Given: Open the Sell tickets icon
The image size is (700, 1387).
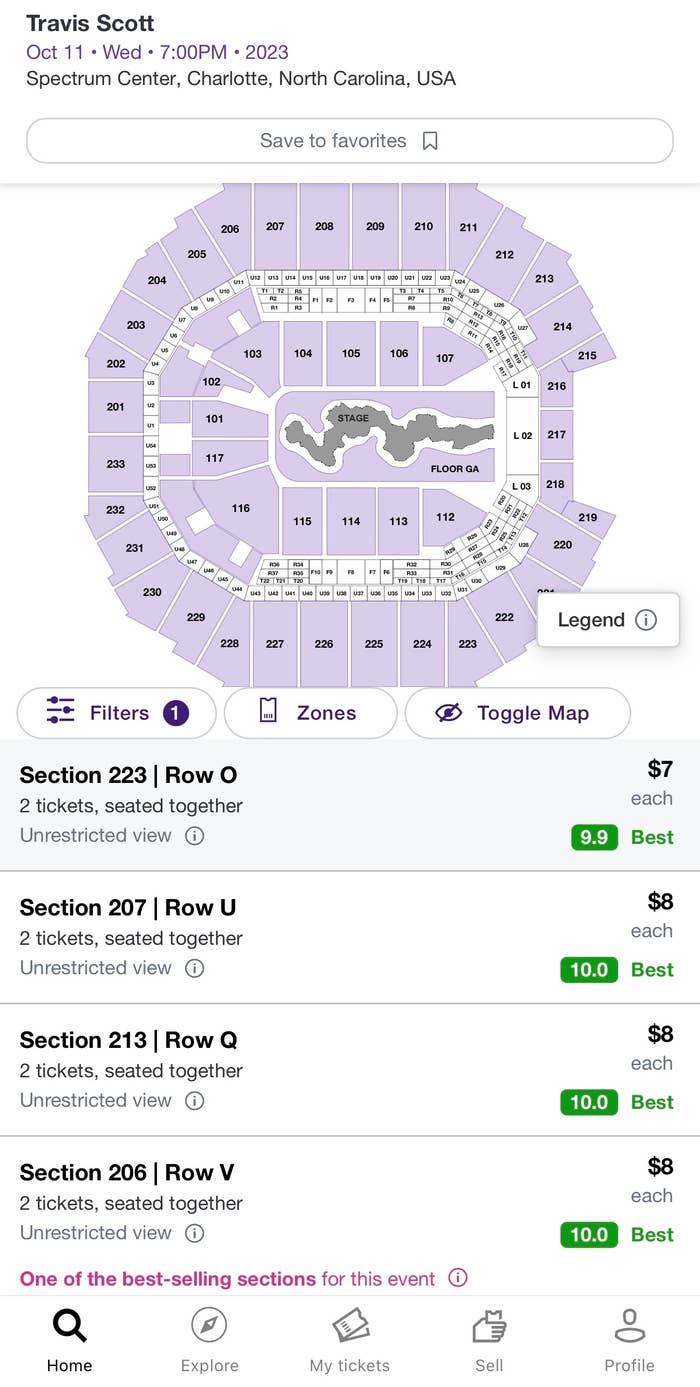Looking at the screenshot, I should tap(489, 1327).
